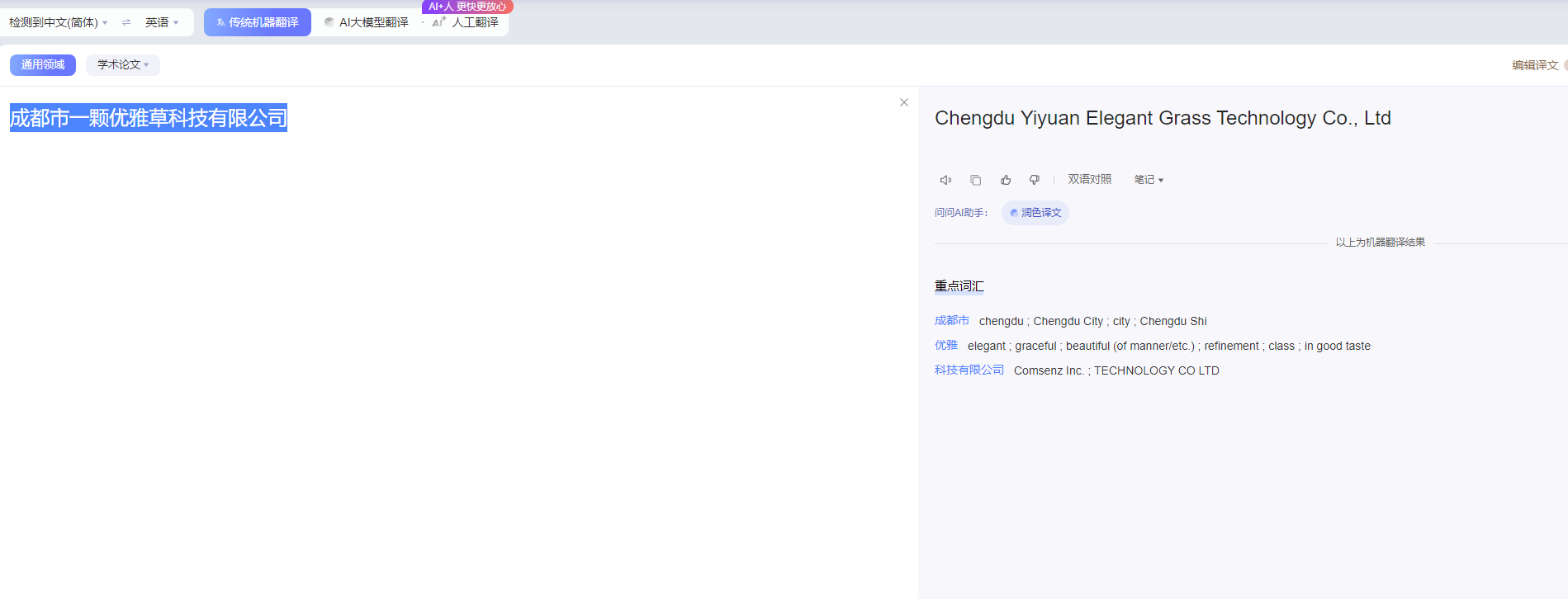This screenshot has width=1568, height=599.
Task: Give the translation a thumbs up
Action: (x=1006, y=180)
